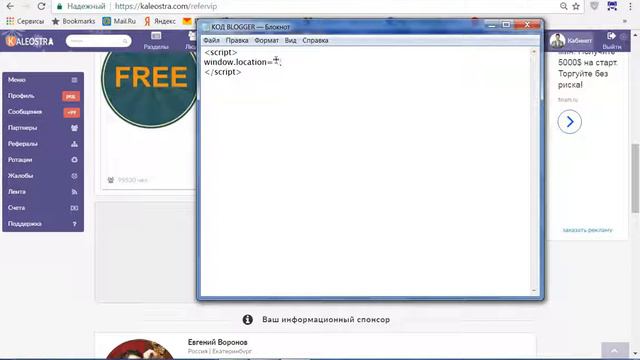Open the Справка menu in Notepad
This screenshot has width=640, height=360.
tap(315, 40)
